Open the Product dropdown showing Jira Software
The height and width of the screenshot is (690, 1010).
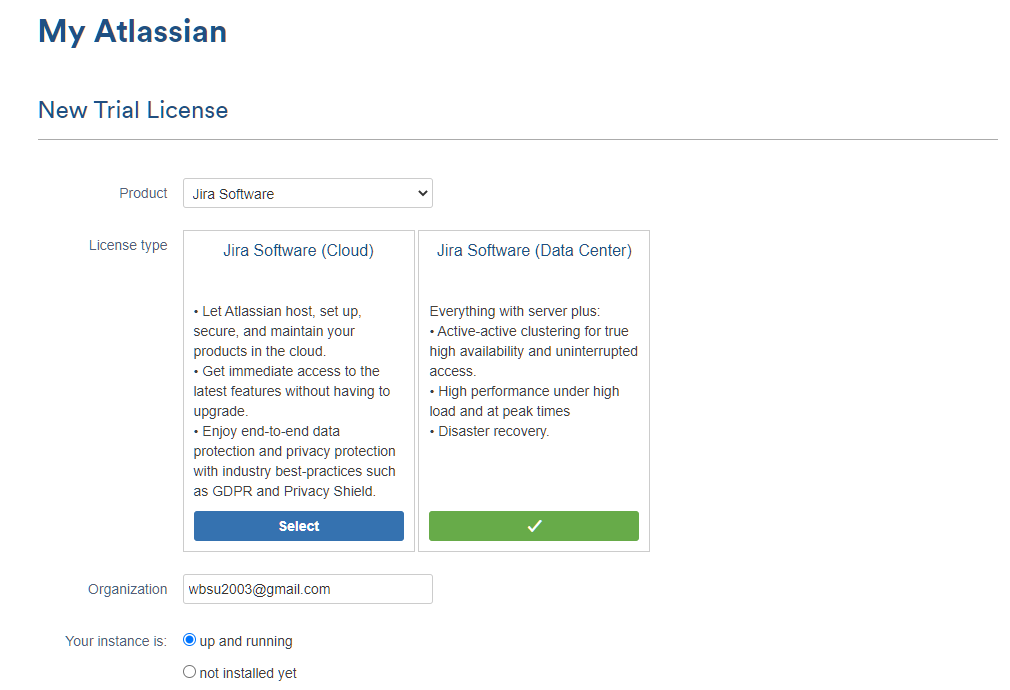[300, 194]
